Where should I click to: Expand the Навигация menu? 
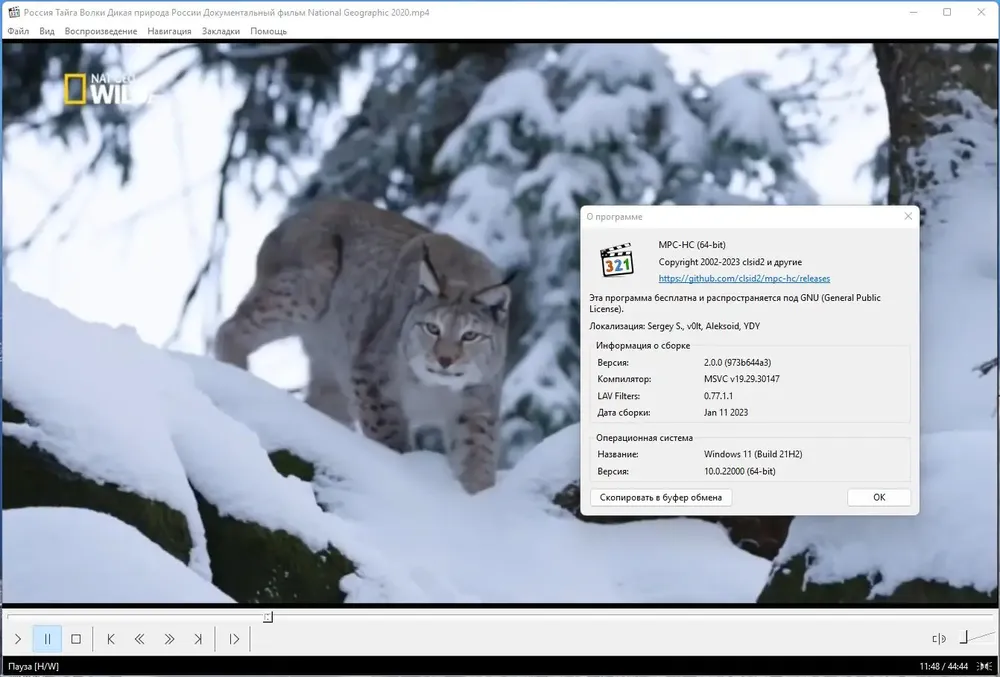click(x=169, y=31)
